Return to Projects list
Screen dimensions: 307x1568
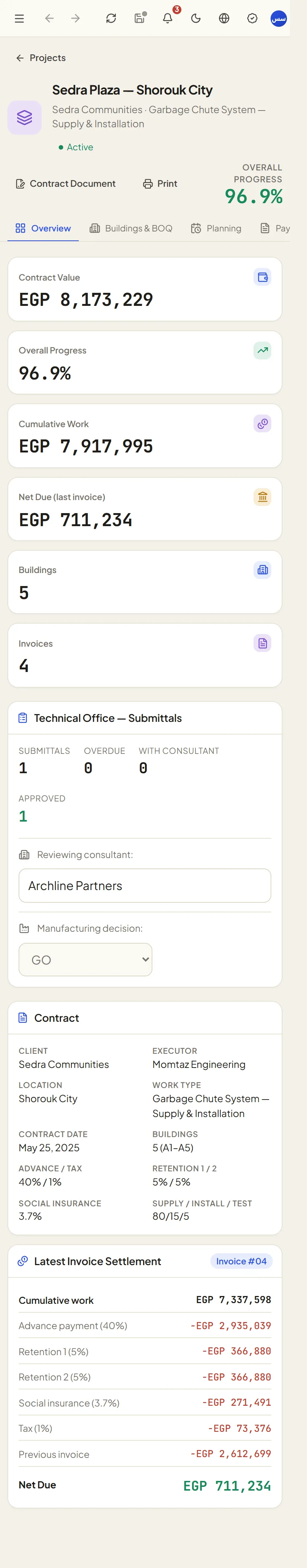(41, 58)
